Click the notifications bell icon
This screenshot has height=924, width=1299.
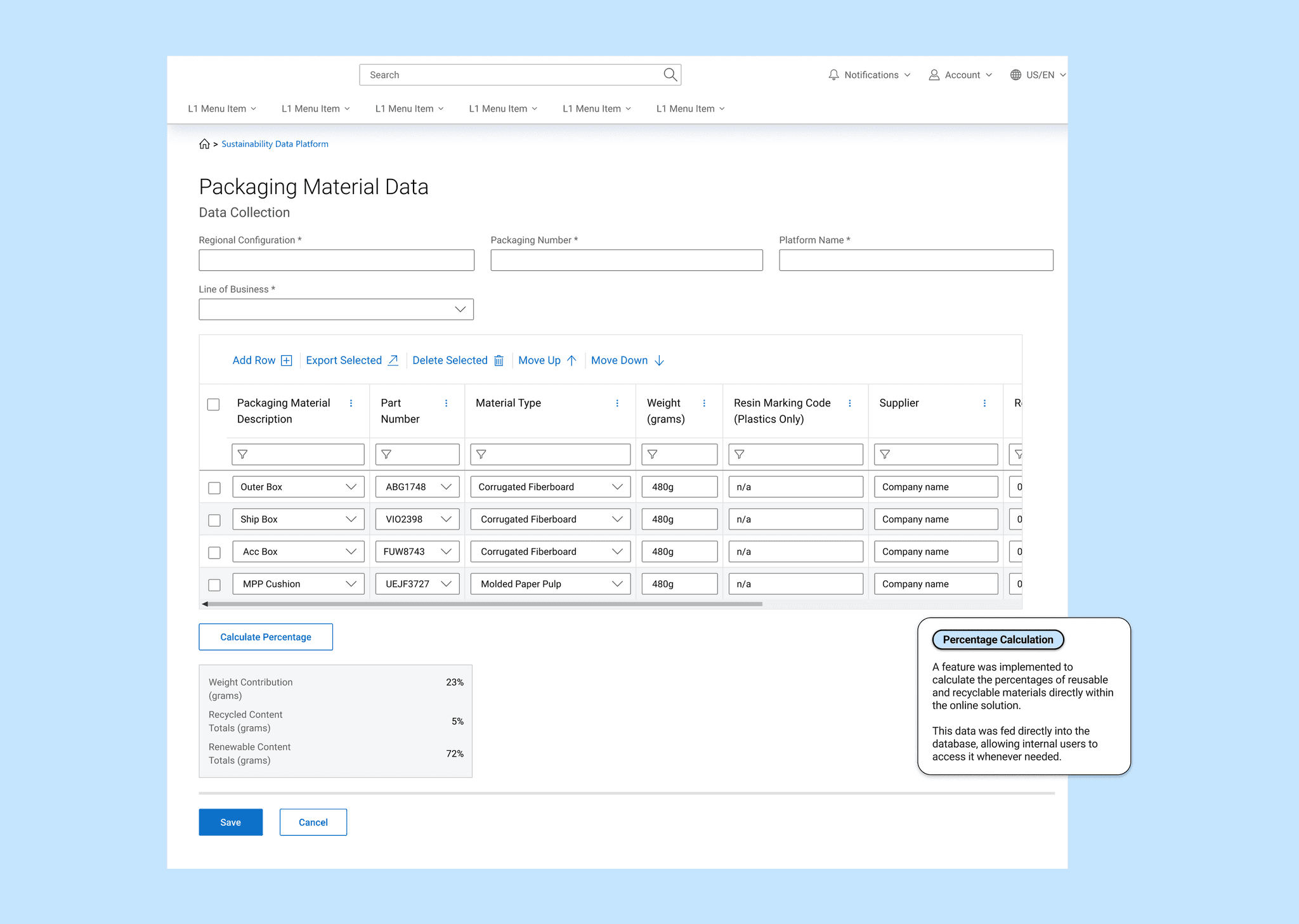(833, 75)
